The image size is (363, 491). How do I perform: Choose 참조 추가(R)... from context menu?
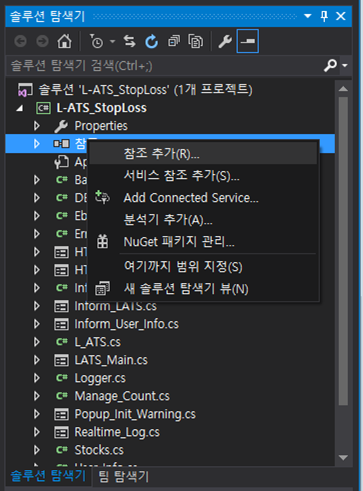pos(203,154)
